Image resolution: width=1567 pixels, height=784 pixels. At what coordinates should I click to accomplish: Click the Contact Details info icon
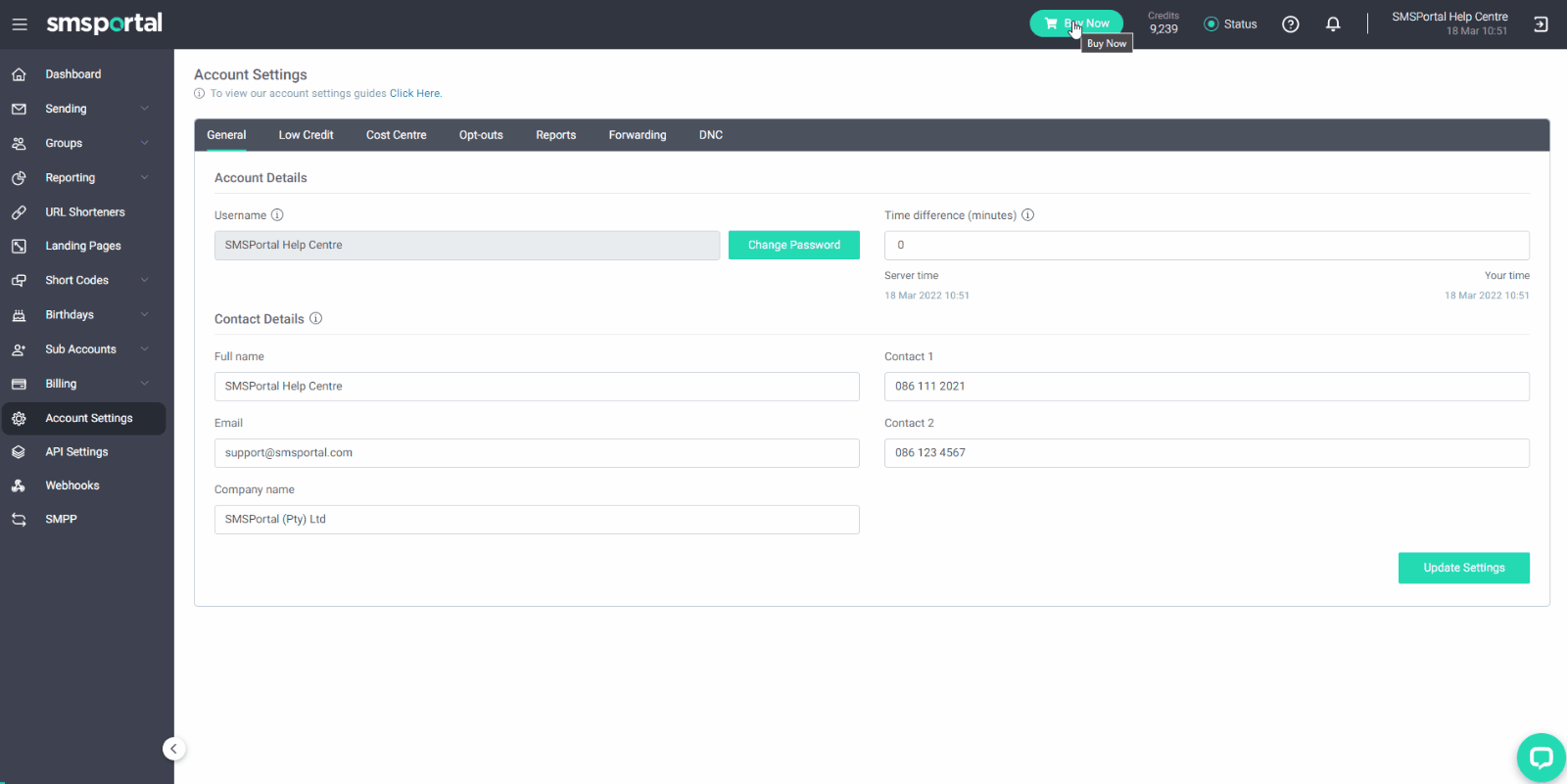[x=315, y=318]
